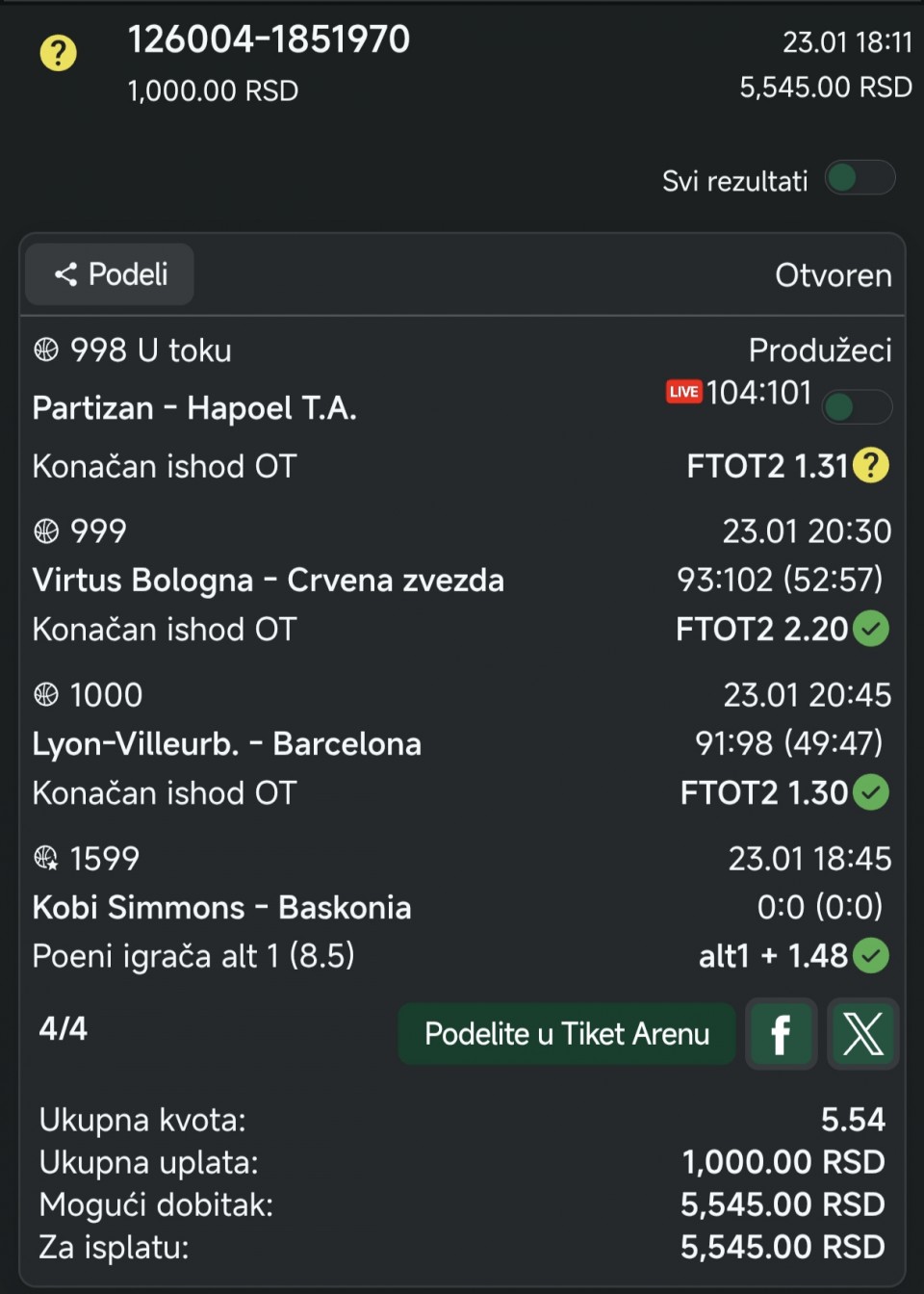Tap the Podeli share button

coord(111,275)
